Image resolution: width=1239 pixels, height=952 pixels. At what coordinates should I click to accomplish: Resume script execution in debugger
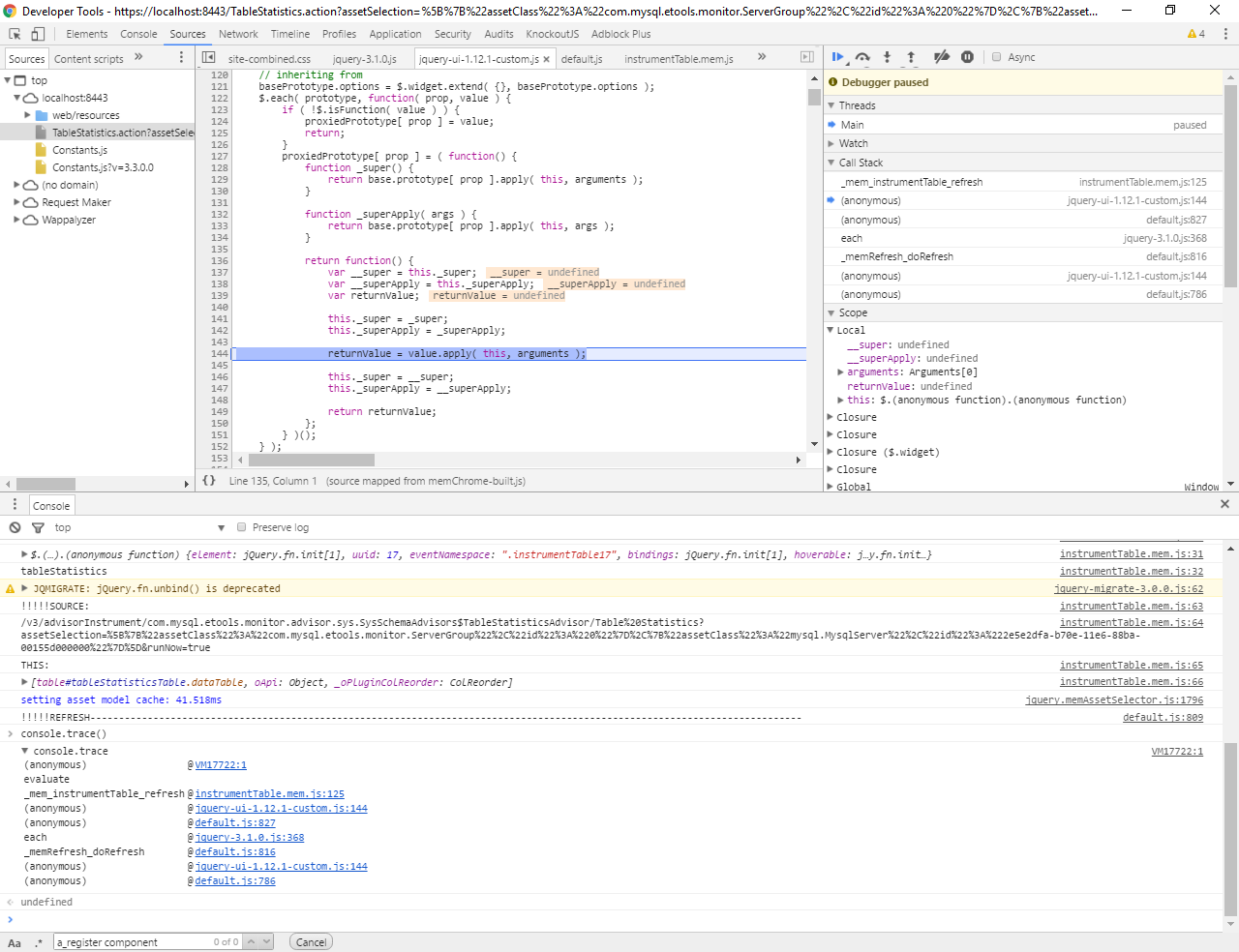pyautogui.click(x=838, y=57)
